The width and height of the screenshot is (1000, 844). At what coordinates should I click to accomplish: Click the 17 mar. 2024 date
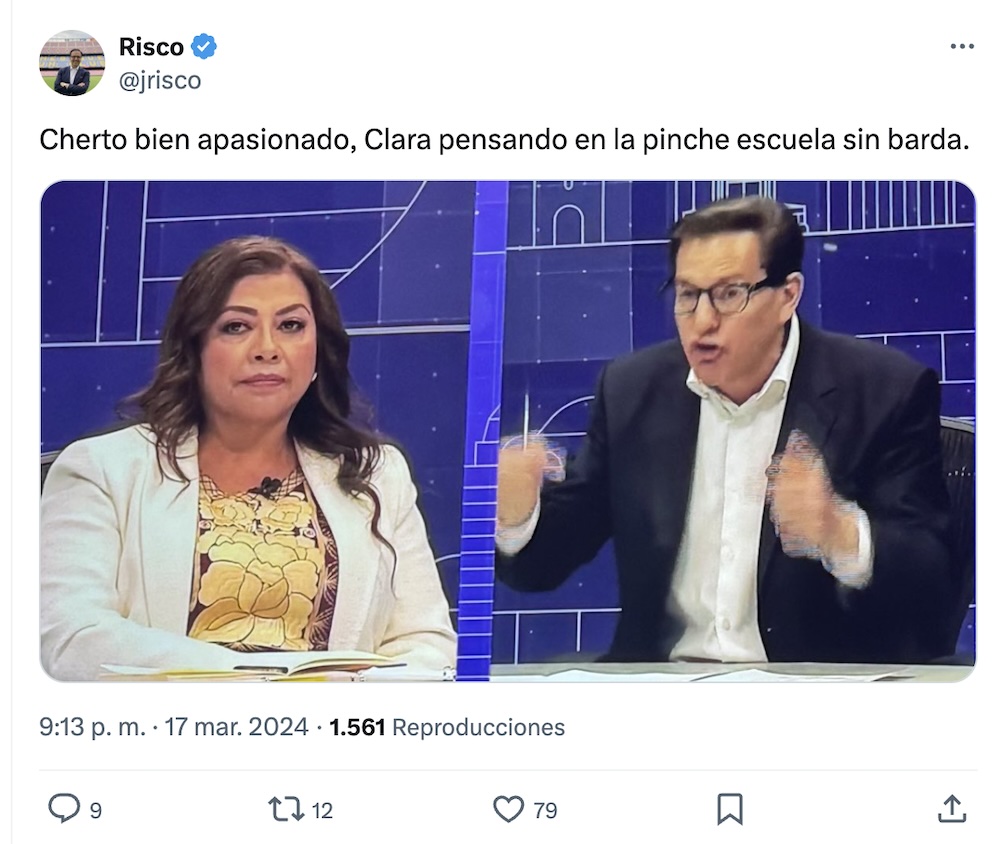(237, 727)
